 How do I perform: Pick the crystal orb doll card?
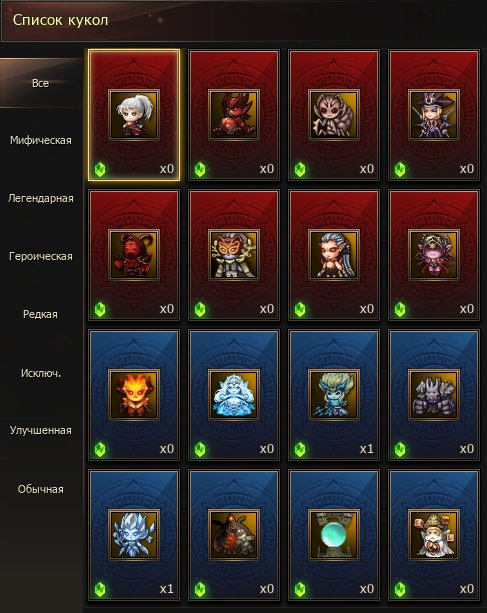coord(334,535)
